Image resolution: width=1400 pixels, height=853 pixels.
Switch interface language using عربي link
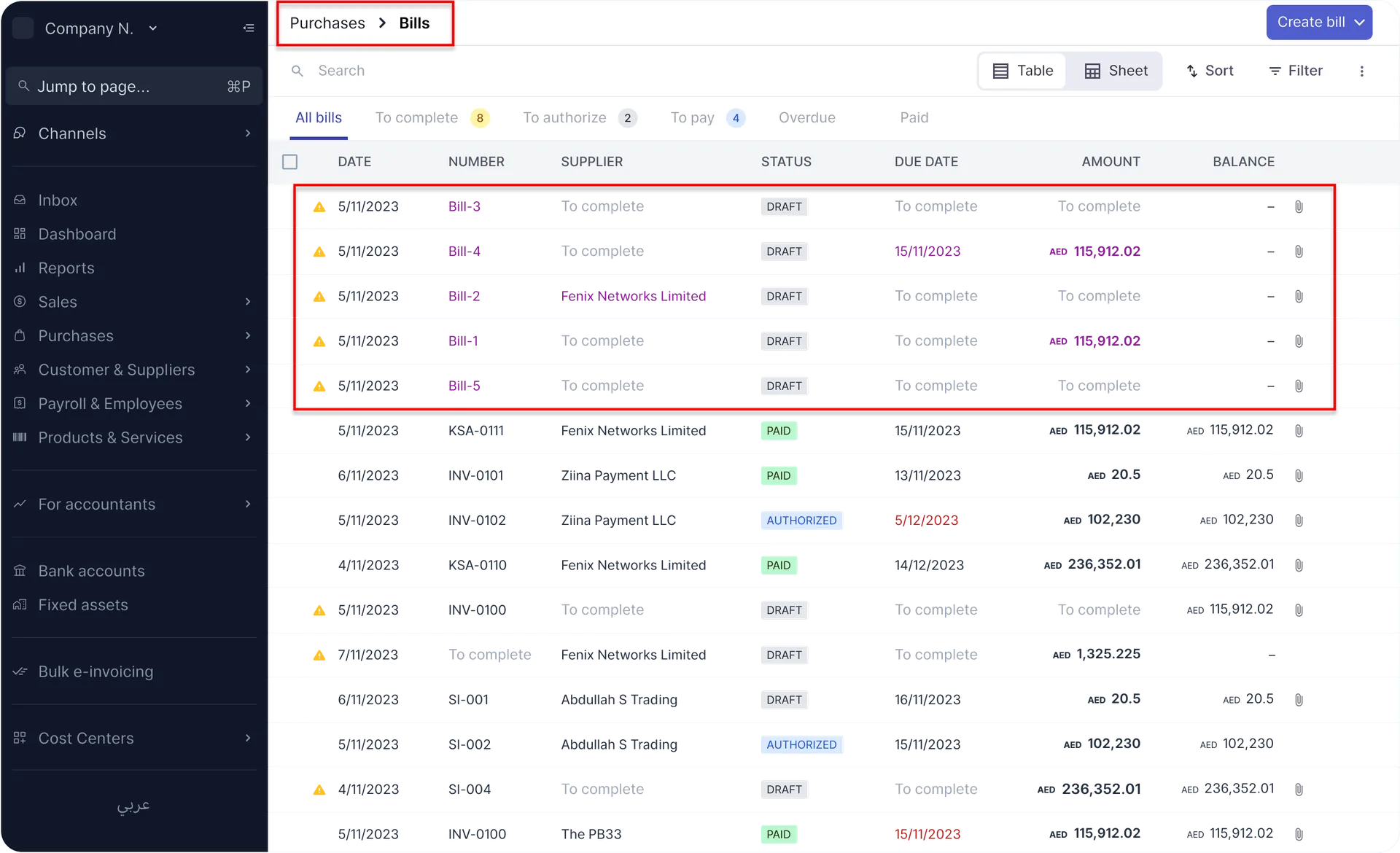coord(133,806)
